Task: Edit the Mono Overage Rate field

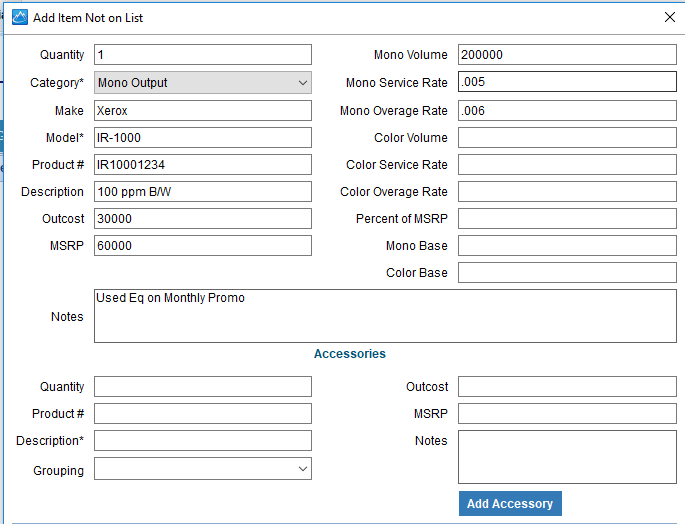Action: (x=567, y=111)
